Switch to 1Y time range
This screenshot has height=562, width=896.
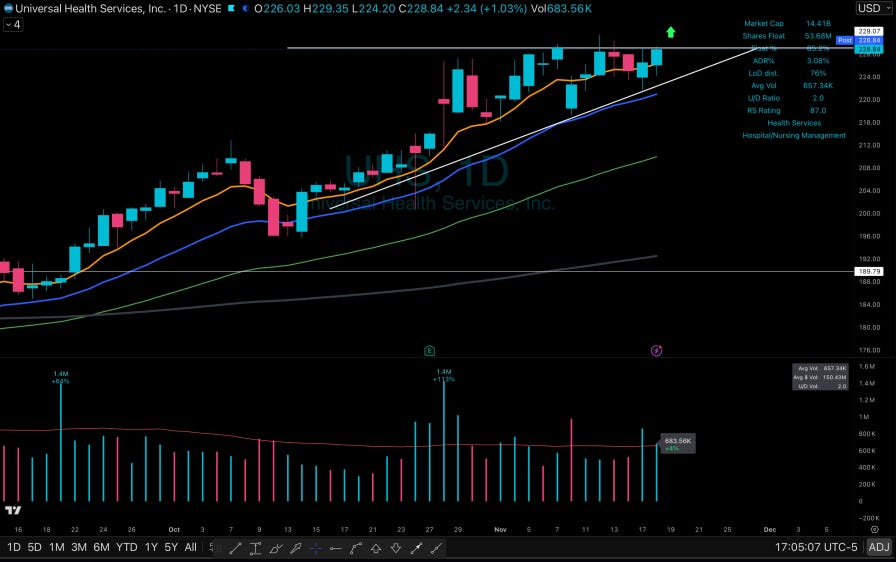click(x=151, y=547)
